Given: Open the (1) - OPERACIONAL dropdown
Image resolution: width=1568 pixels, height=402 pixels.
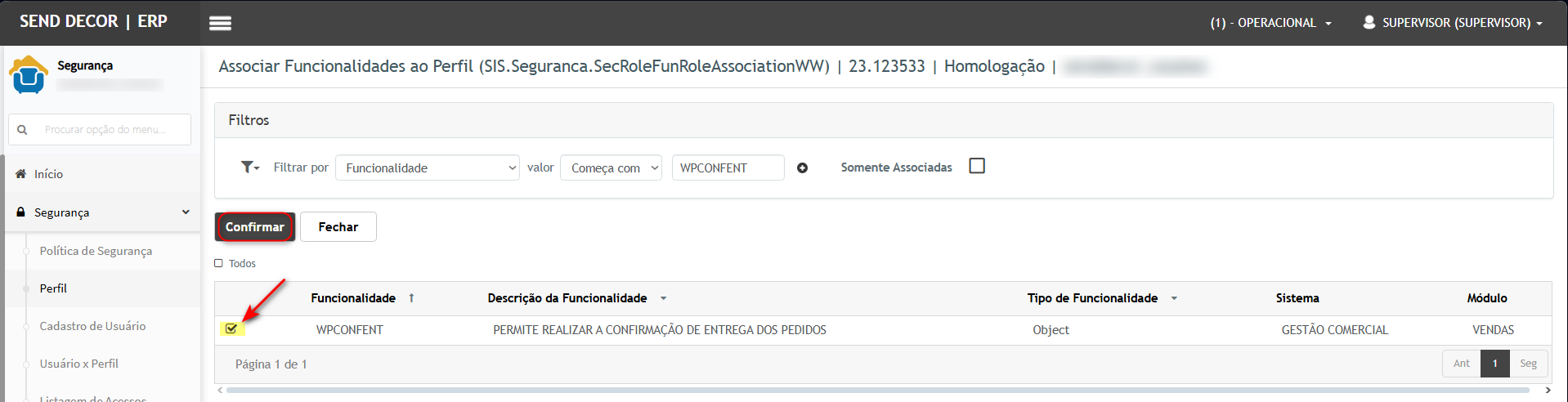Looking at the screenshot, I should tap(1270, 23).
